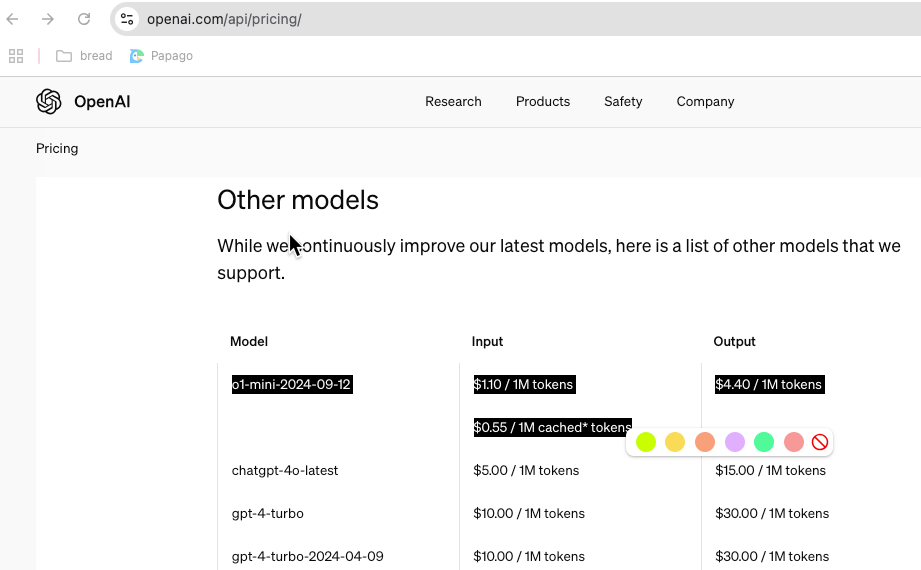Click the address bar URL
Screen dimensions: 921x570
[x=224, y=19]
